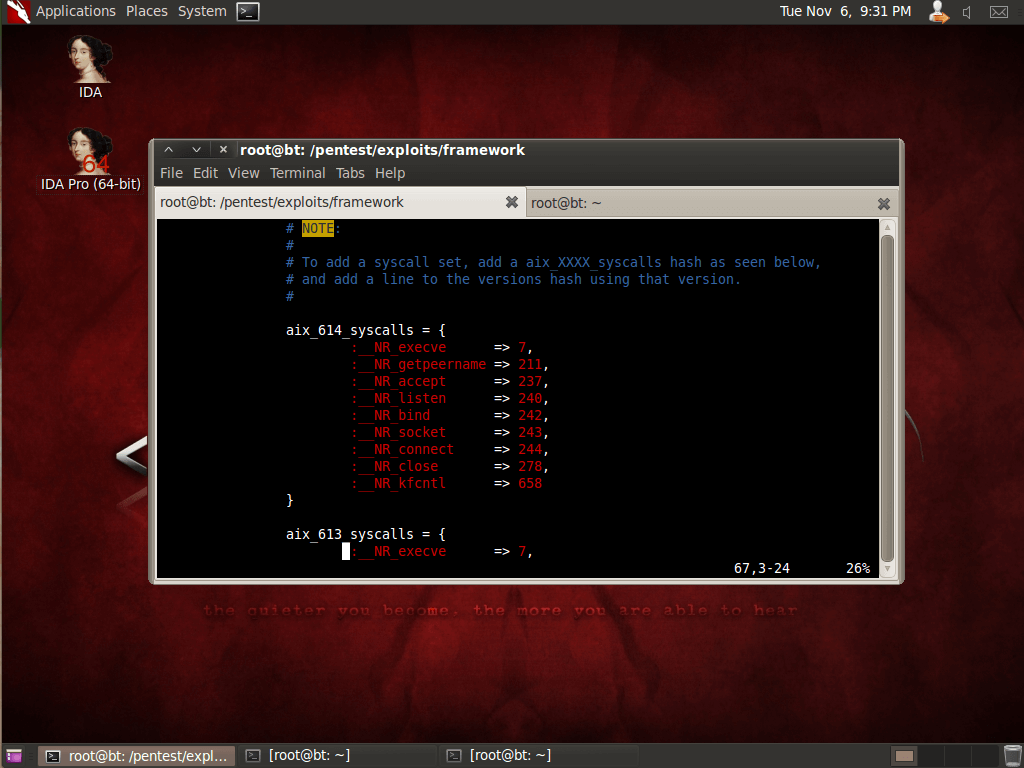
Task: Open the mail envelope indicator icon
Action: click(x=998, y=12)
